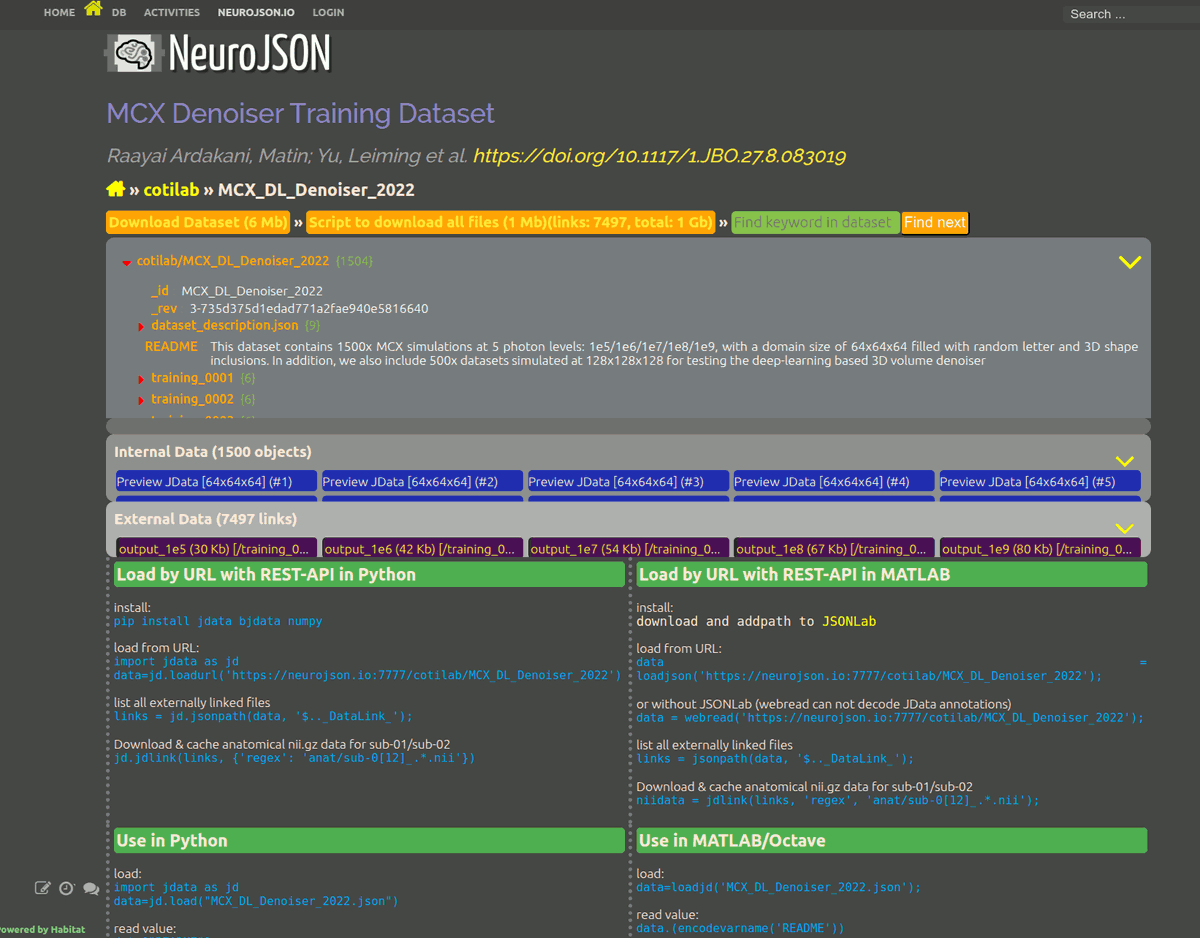Image resolution: width=1200 pixels, height=938 pixels.
Task: Click the Powered by Habitat footer link
Action: click(x=41, y=929)
